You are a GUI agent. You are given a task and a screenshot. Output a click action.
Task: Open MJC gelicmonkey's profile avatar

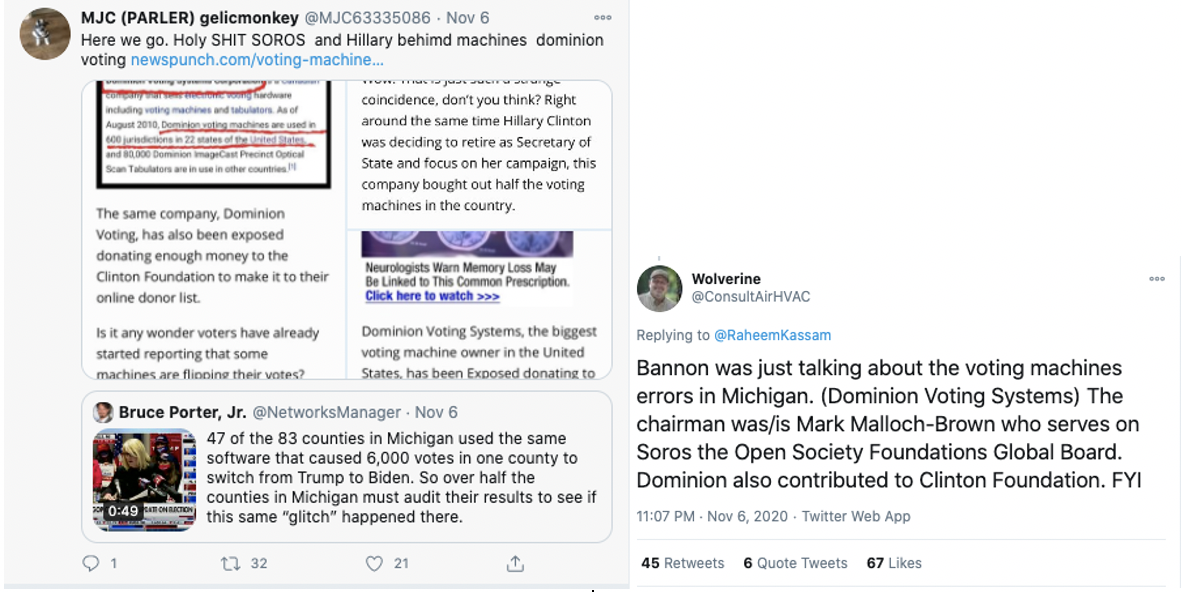tap(44, 34)
